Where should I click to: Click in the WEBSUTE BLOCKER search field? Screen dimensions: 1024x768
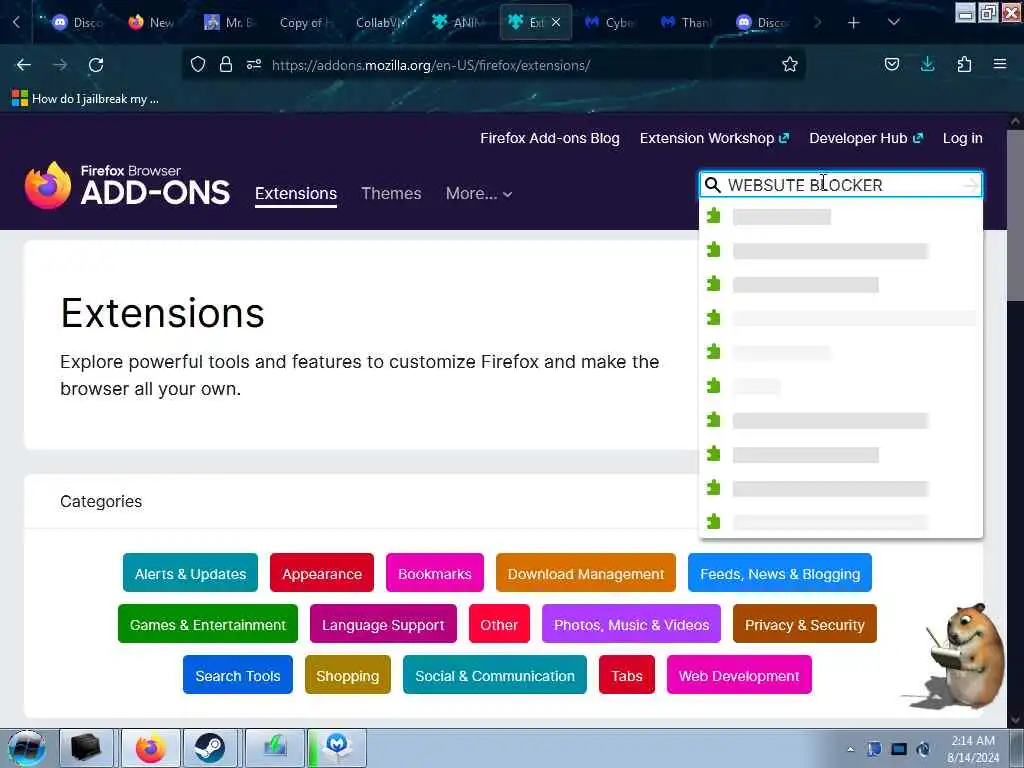pyautogui.click(x=841, y=185)
